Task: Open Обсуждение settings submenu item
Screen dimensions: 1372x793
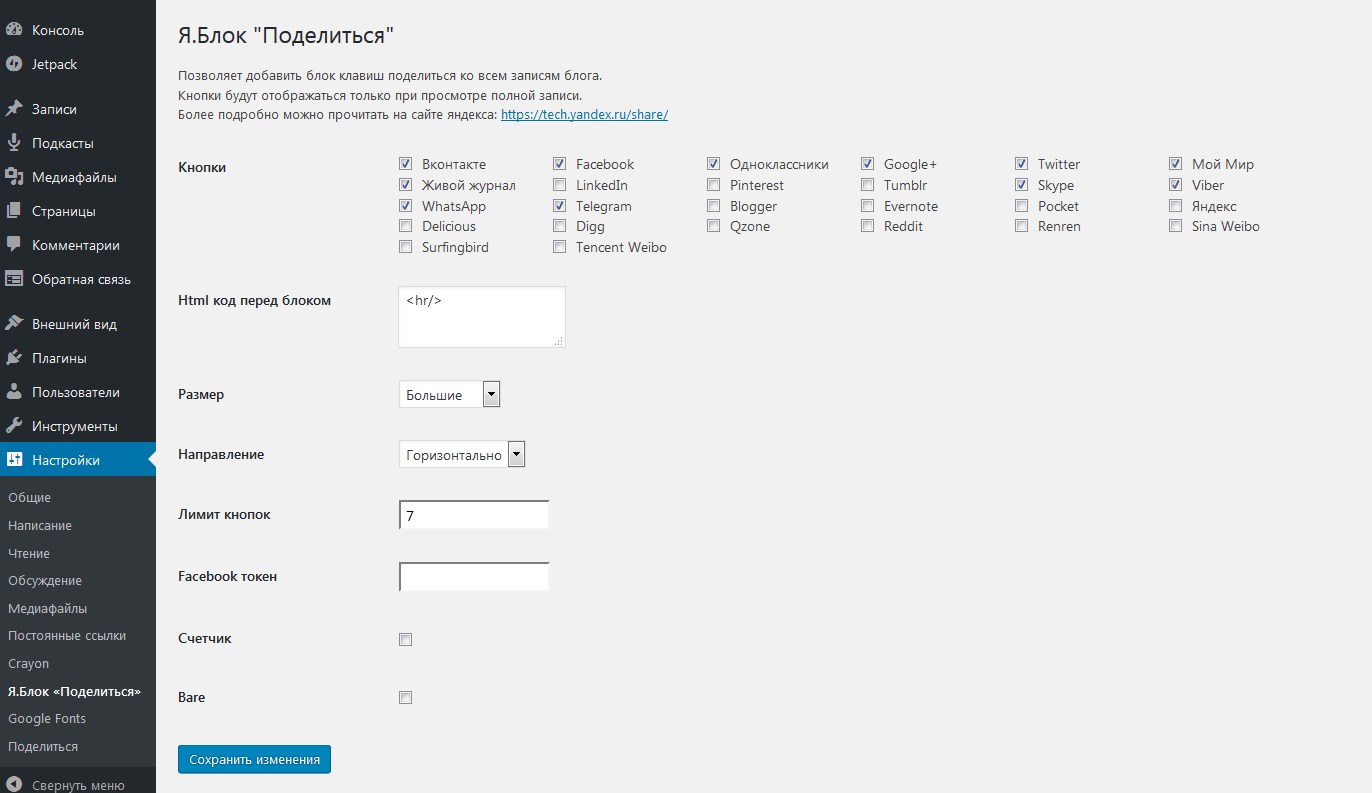Action: 45,580
